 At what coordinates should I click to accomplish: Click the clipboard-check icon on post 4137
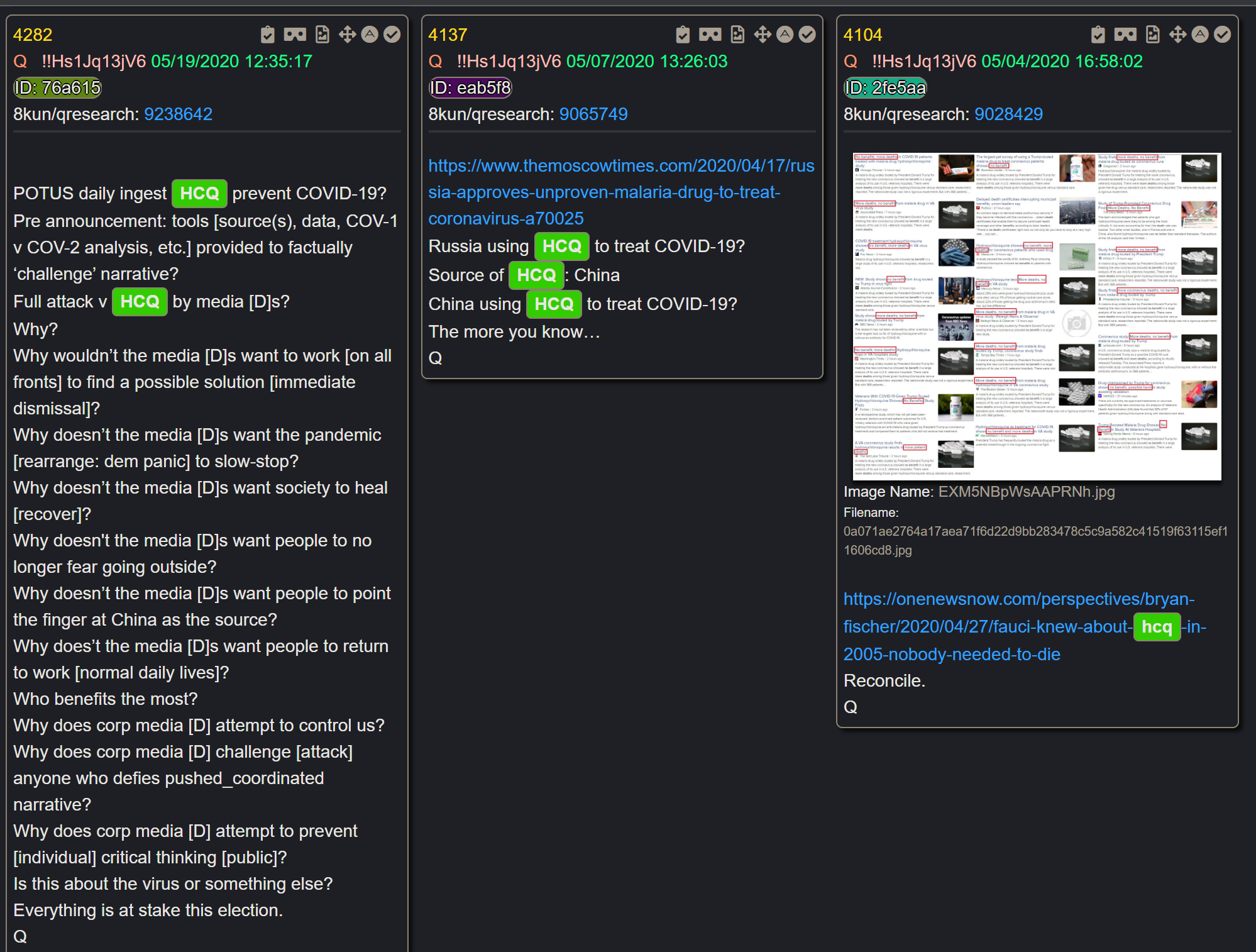point(683,35)
